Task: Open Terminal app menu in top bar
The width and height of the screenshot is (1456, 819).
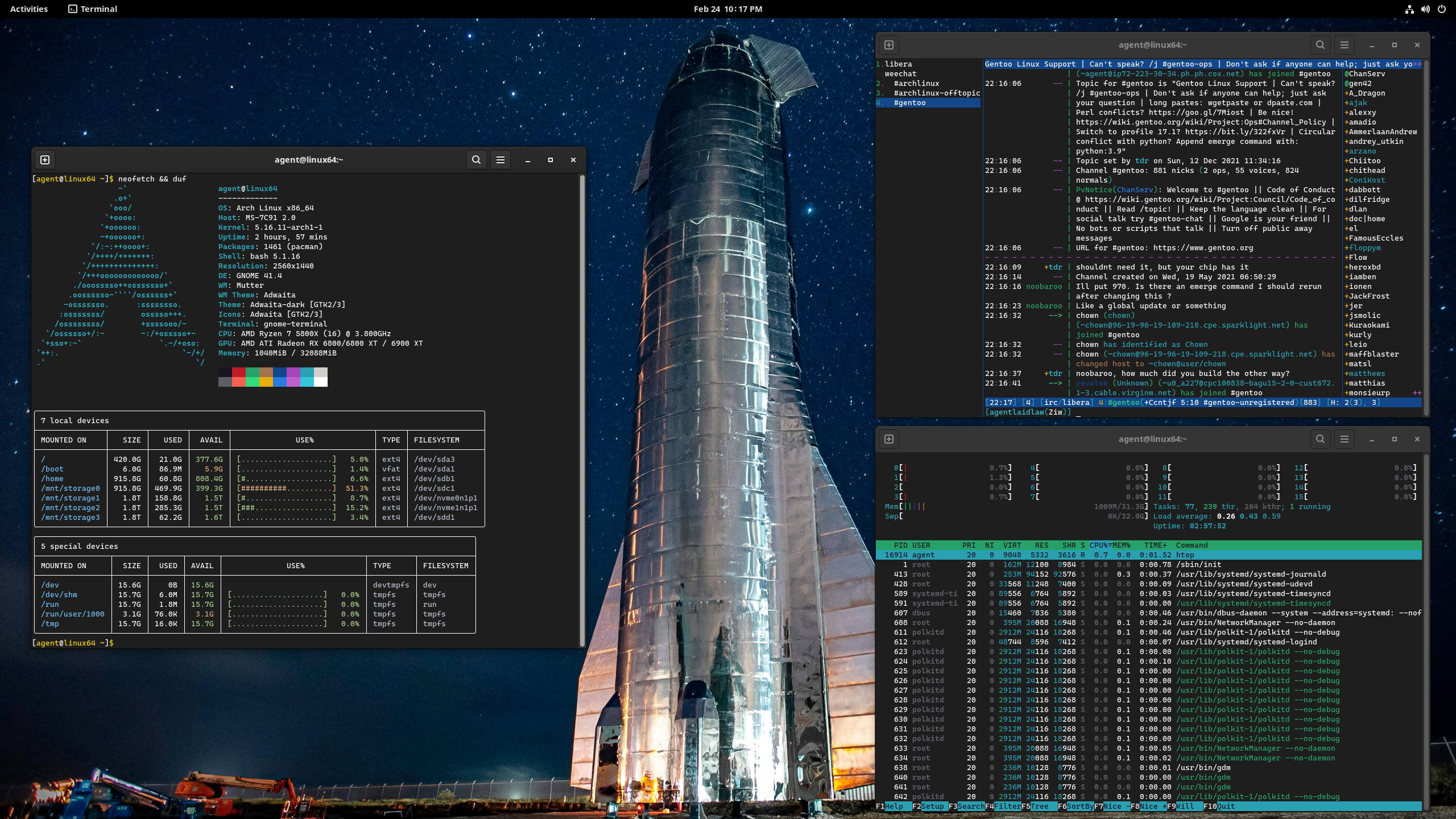Action: pyautogui.click(x=93, y=9)
